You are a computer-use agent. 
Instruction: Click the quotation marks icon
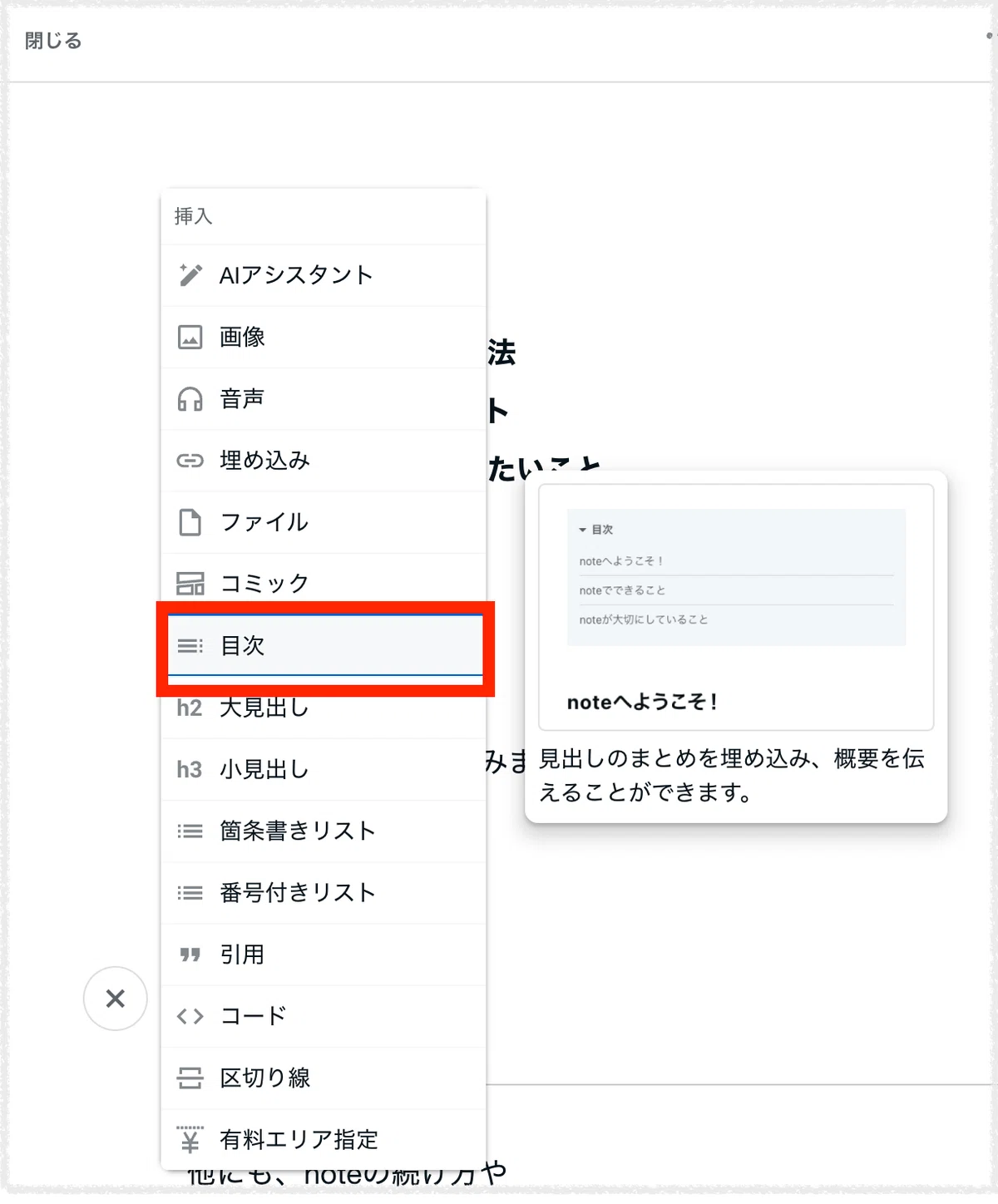pos(190,955)
